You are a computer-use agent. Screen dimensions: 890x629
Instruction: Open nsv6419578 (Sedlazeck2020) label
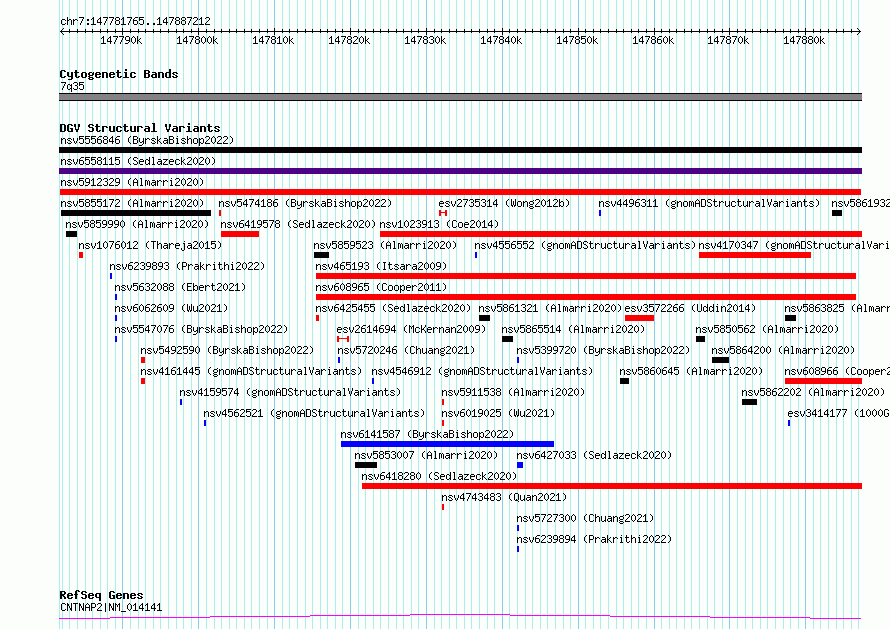298,224
